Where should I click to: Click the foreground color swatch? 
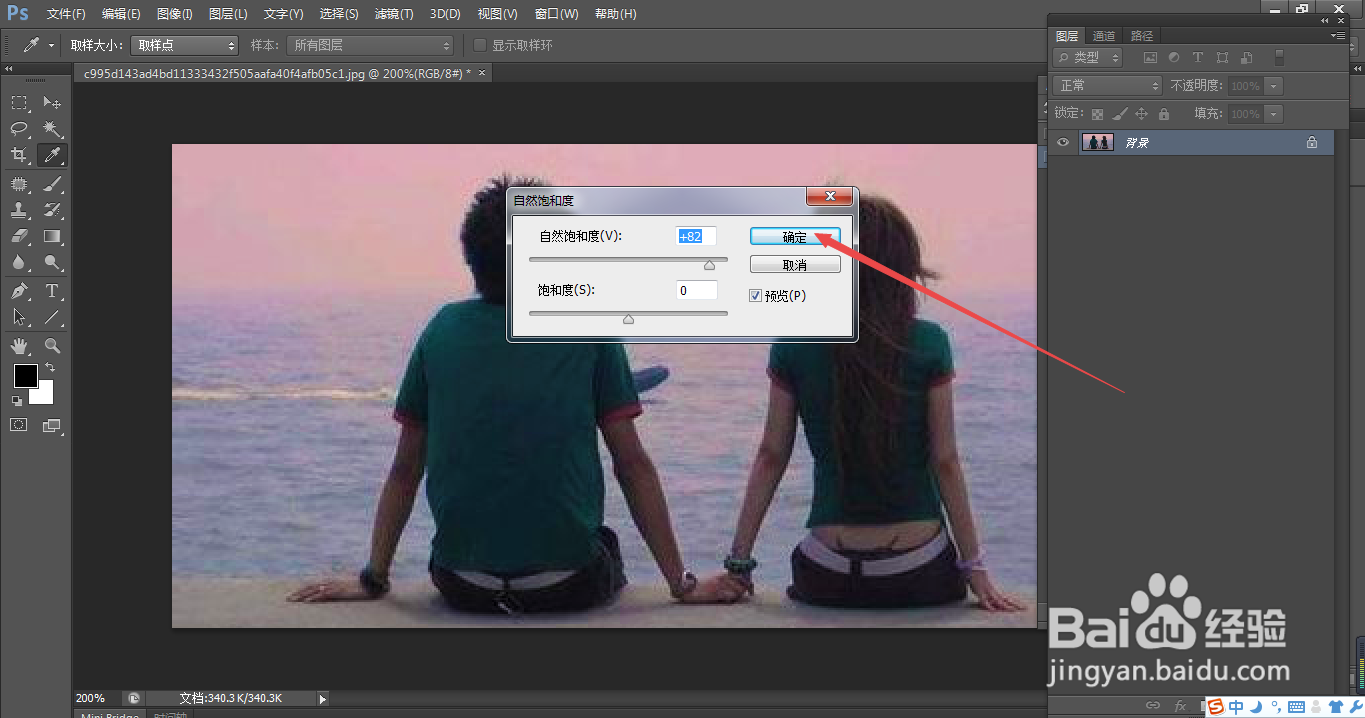(25, 376)
